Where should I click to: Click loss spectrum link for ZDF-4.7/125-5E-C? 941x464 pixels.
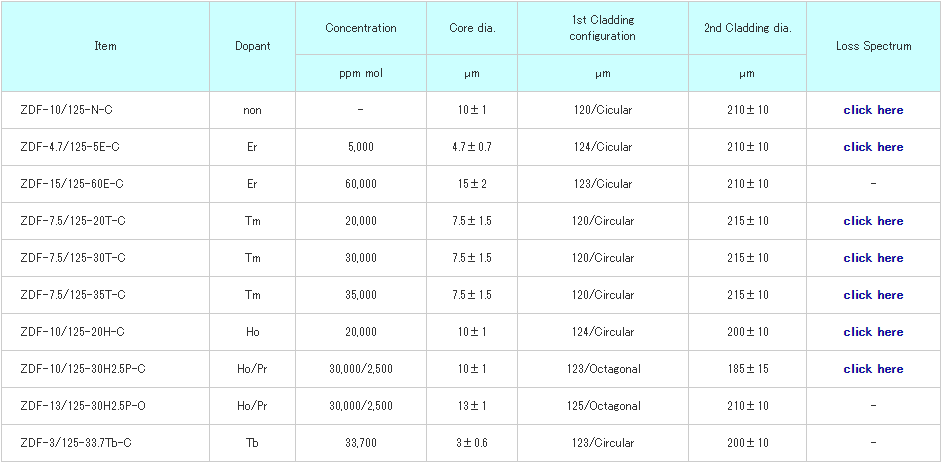[872, 147]
